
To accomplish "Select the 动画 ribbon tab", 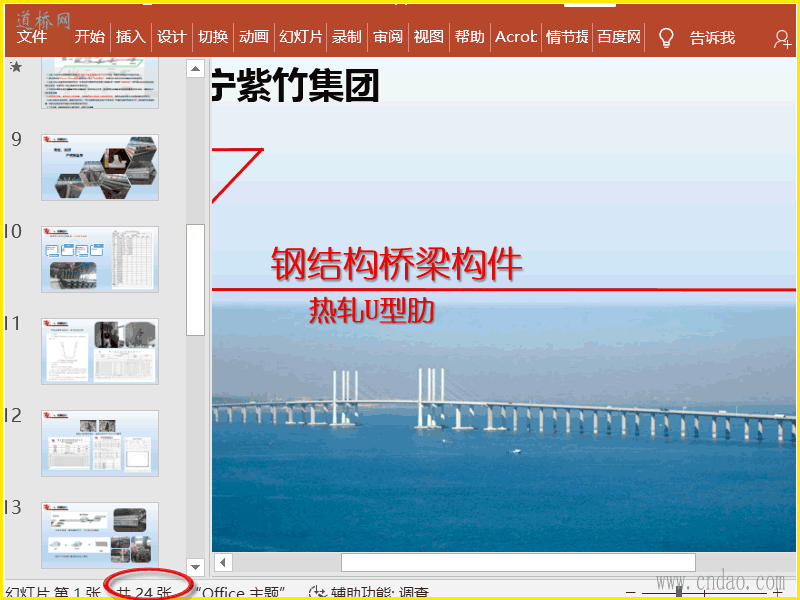I will tap(254, 37).
